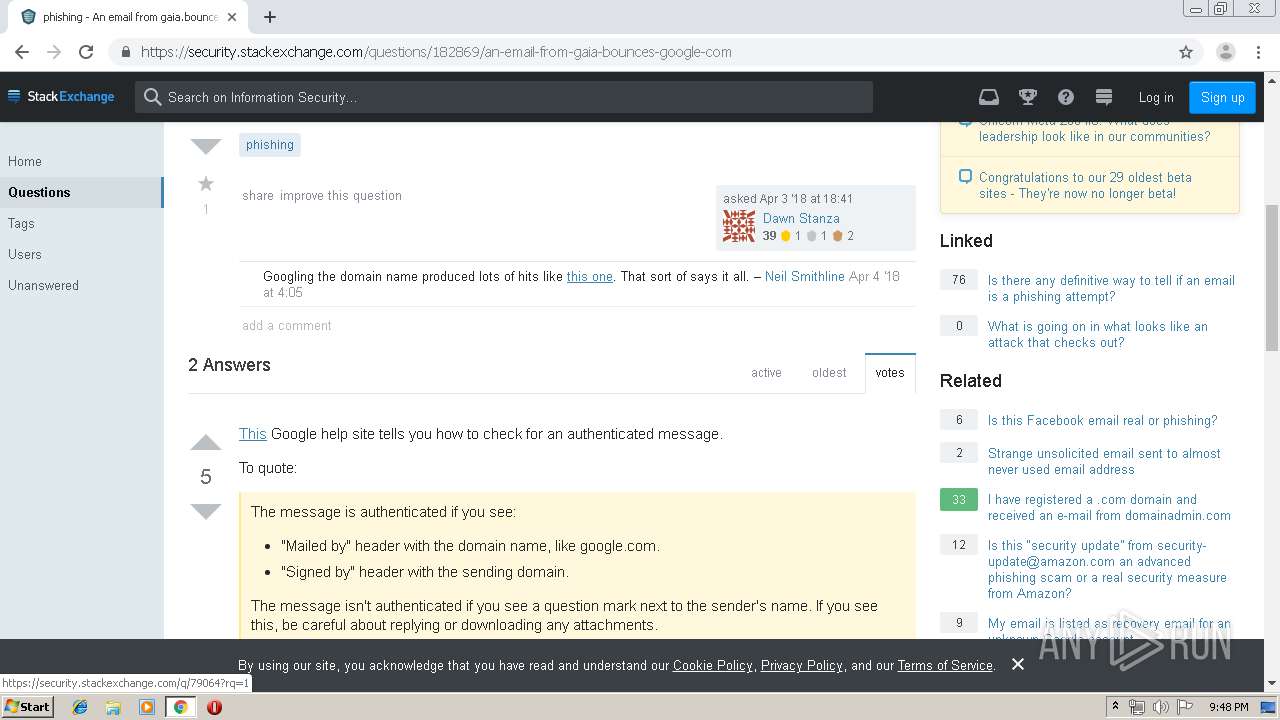Image resolution: width=1280 pixels, height=720 pixels.
Task: Open 'Is this Facebook email real or phishing?'
Action: point(1103,420)
